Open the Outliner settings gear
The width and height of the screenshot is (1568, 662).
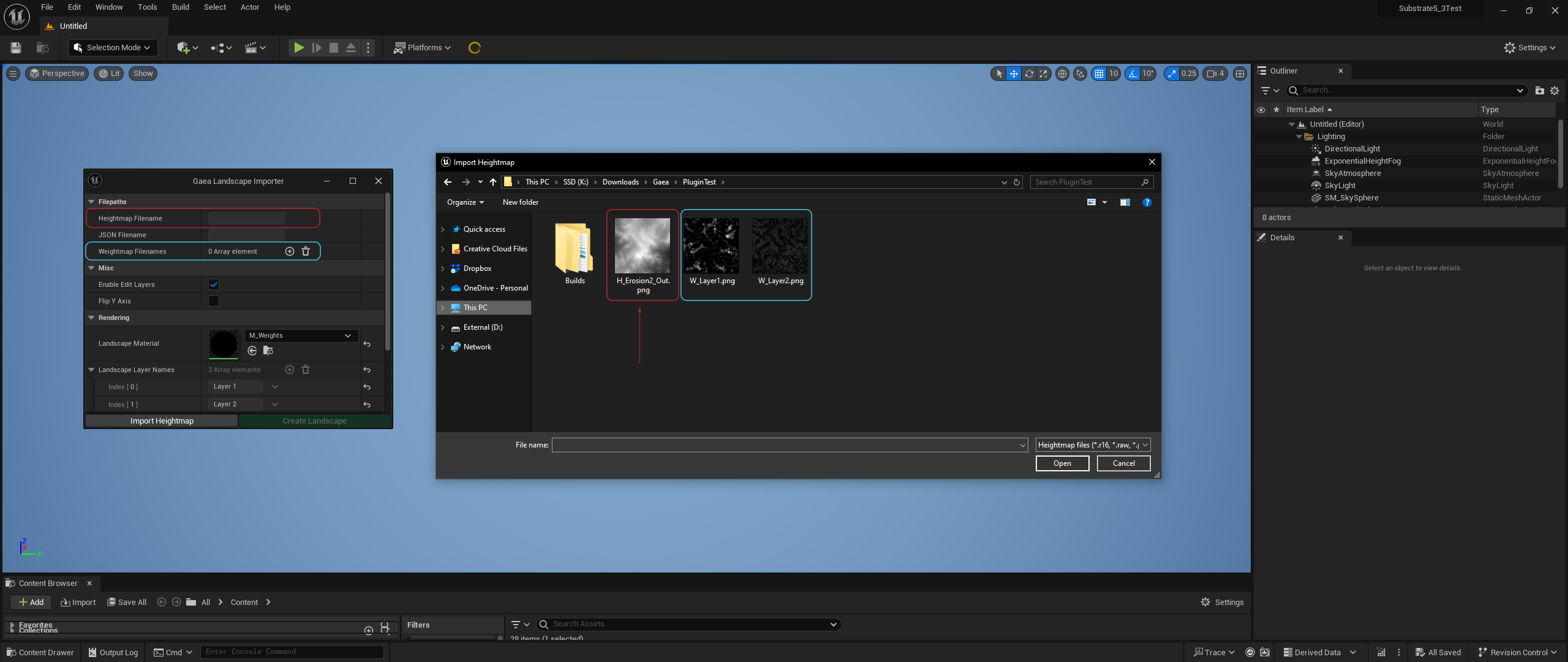(x=1555, y=91)
